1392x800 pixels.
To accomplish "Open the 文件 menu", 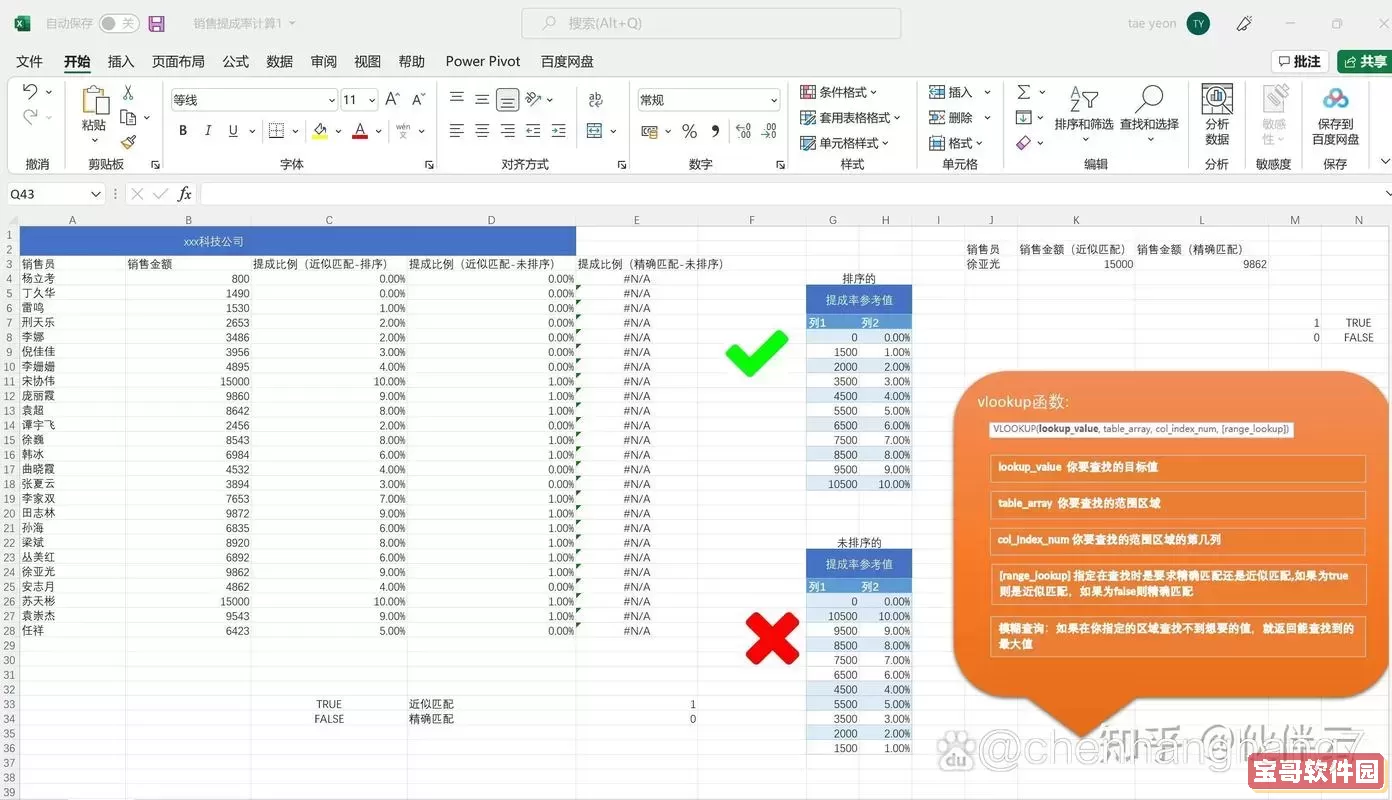I will (30, 61).
